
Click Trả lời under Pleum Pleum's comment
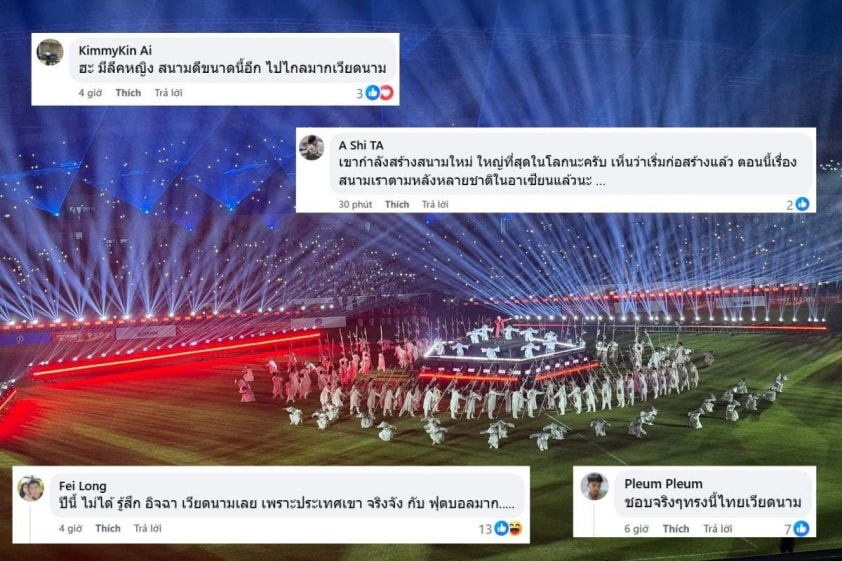tap(718, 529)
